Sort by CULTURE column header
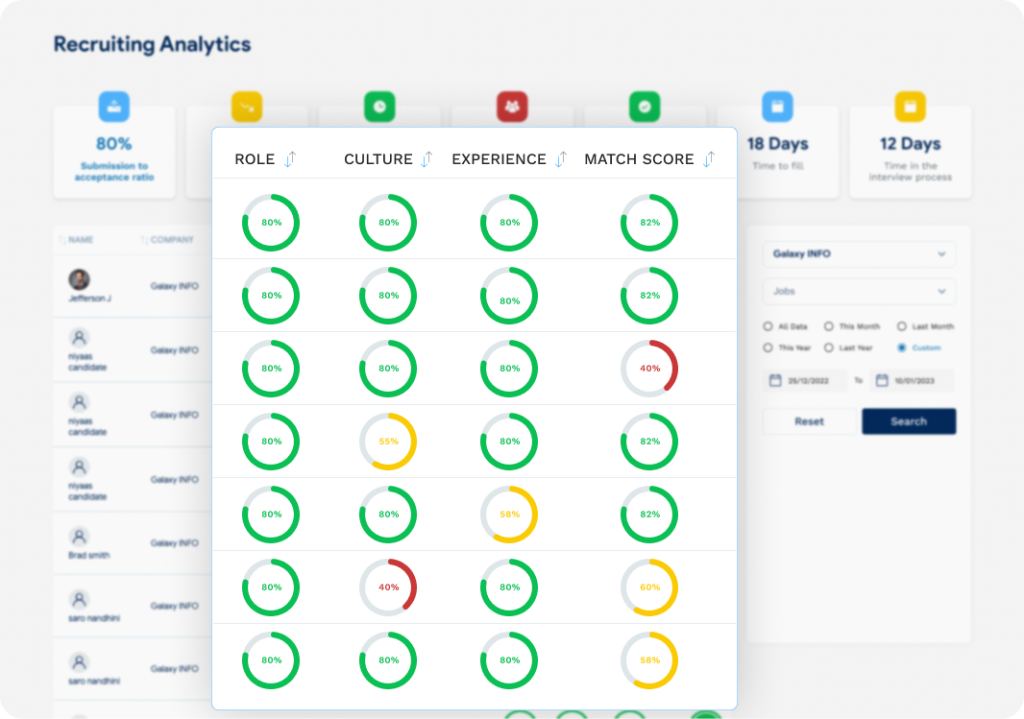Image resolution: width=1024 pixels, height=719 pixels. click(378, 159)
